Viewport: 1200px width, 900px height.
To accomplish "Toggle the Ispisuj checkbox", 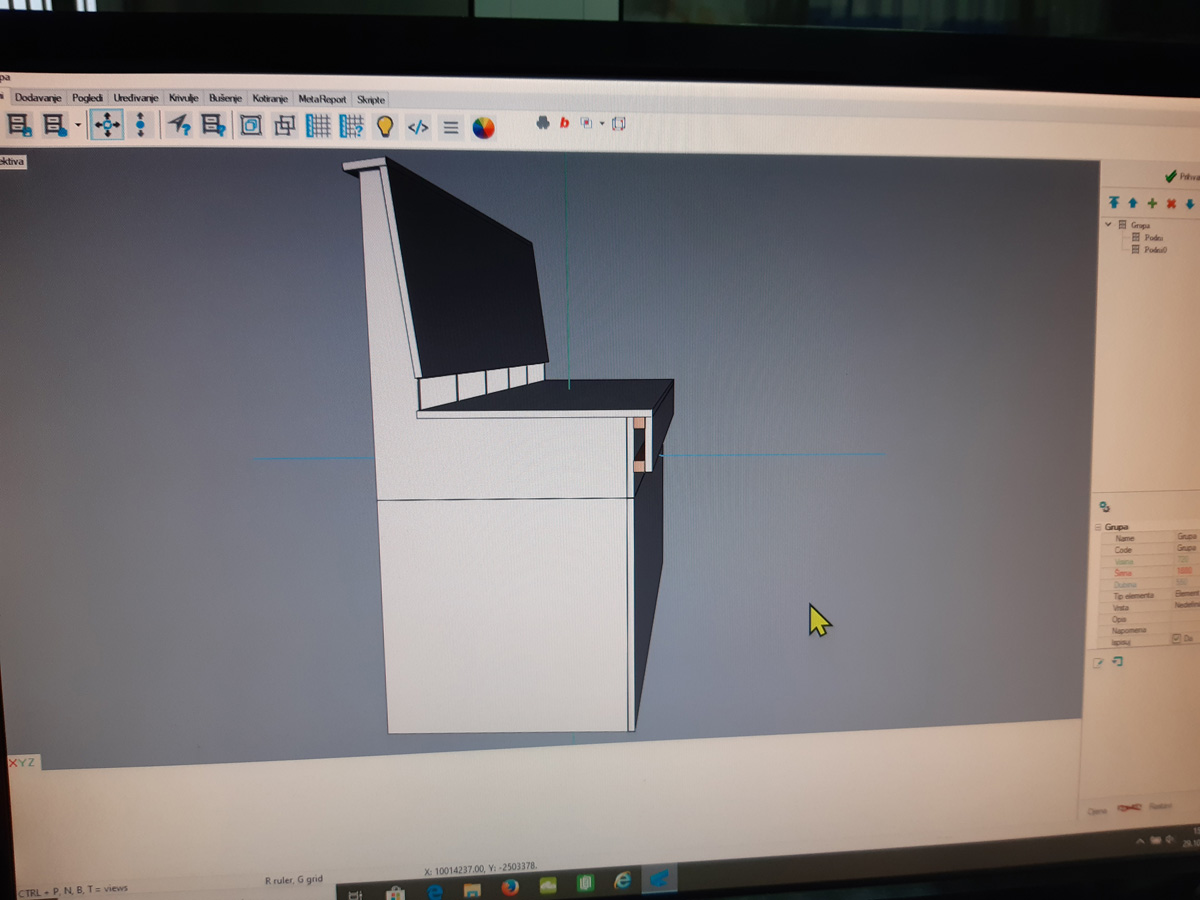I will [1177, 639].
